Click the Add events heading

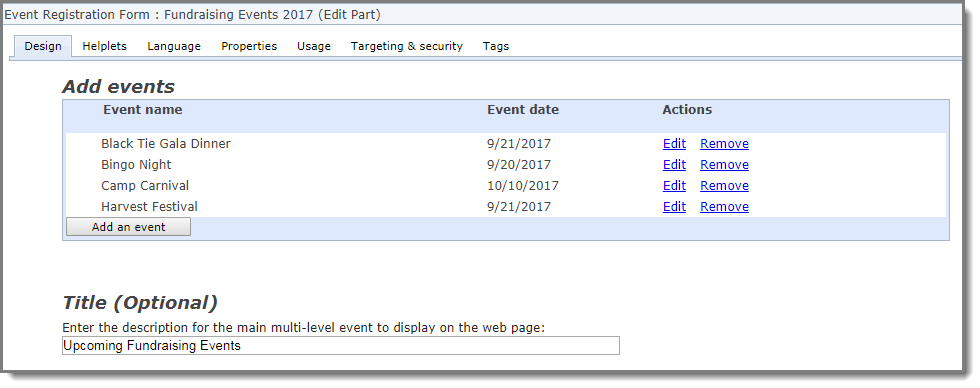(118, 87)
